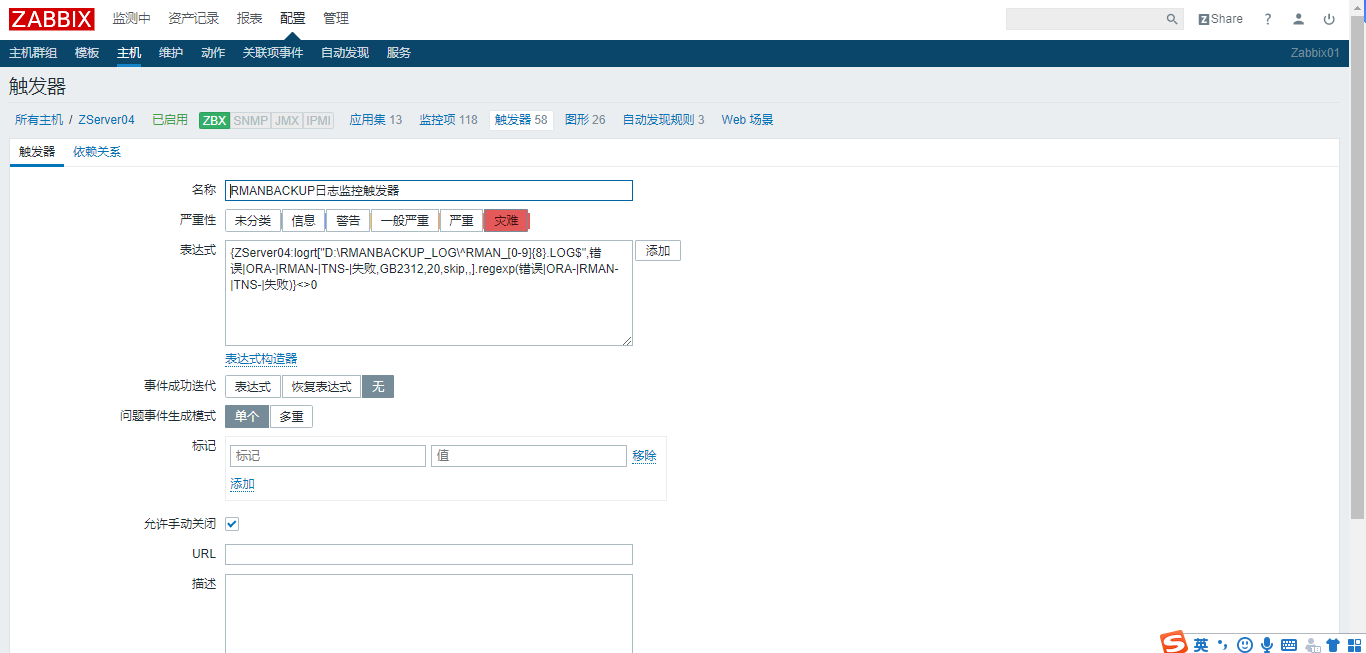Open the emoji smiley in IME bar
This screenshot has width=1366, height=653.
(1245, 645)
